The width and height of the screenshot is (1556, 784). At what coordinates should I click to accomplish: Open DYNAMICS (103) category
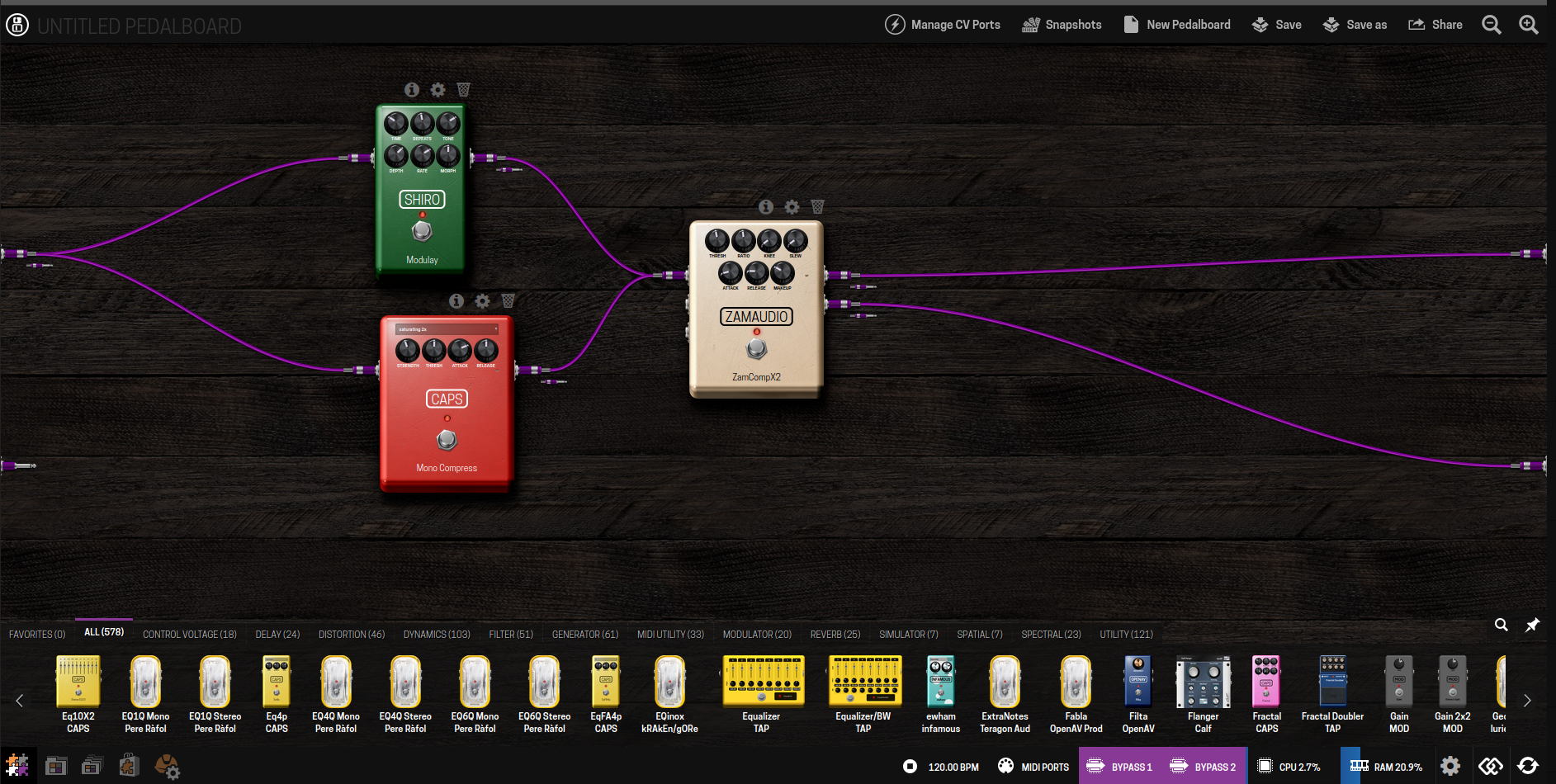(x=437, y=635)
